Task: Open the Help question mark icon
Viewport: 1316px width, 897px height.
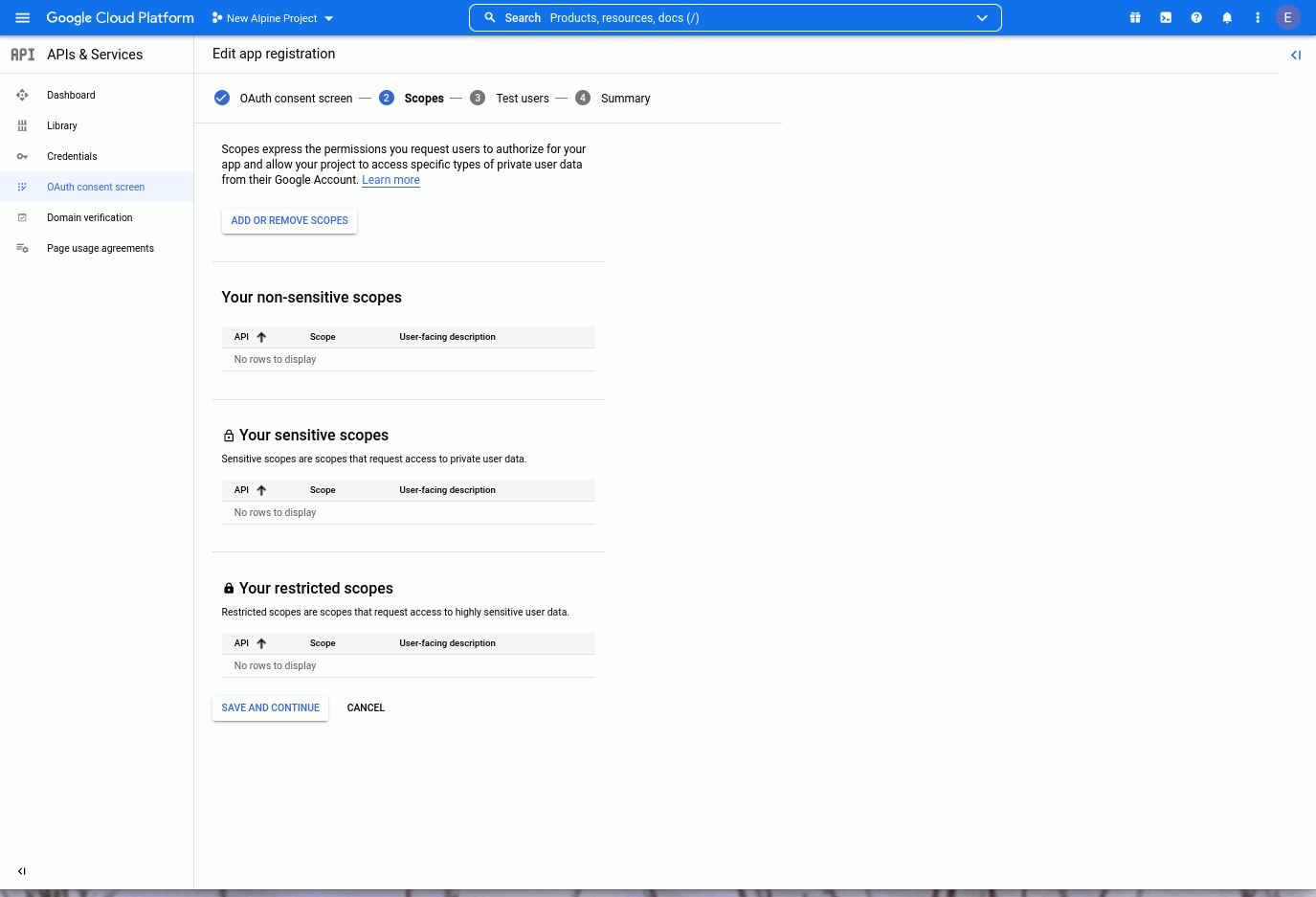Action: pos(1196,18)
